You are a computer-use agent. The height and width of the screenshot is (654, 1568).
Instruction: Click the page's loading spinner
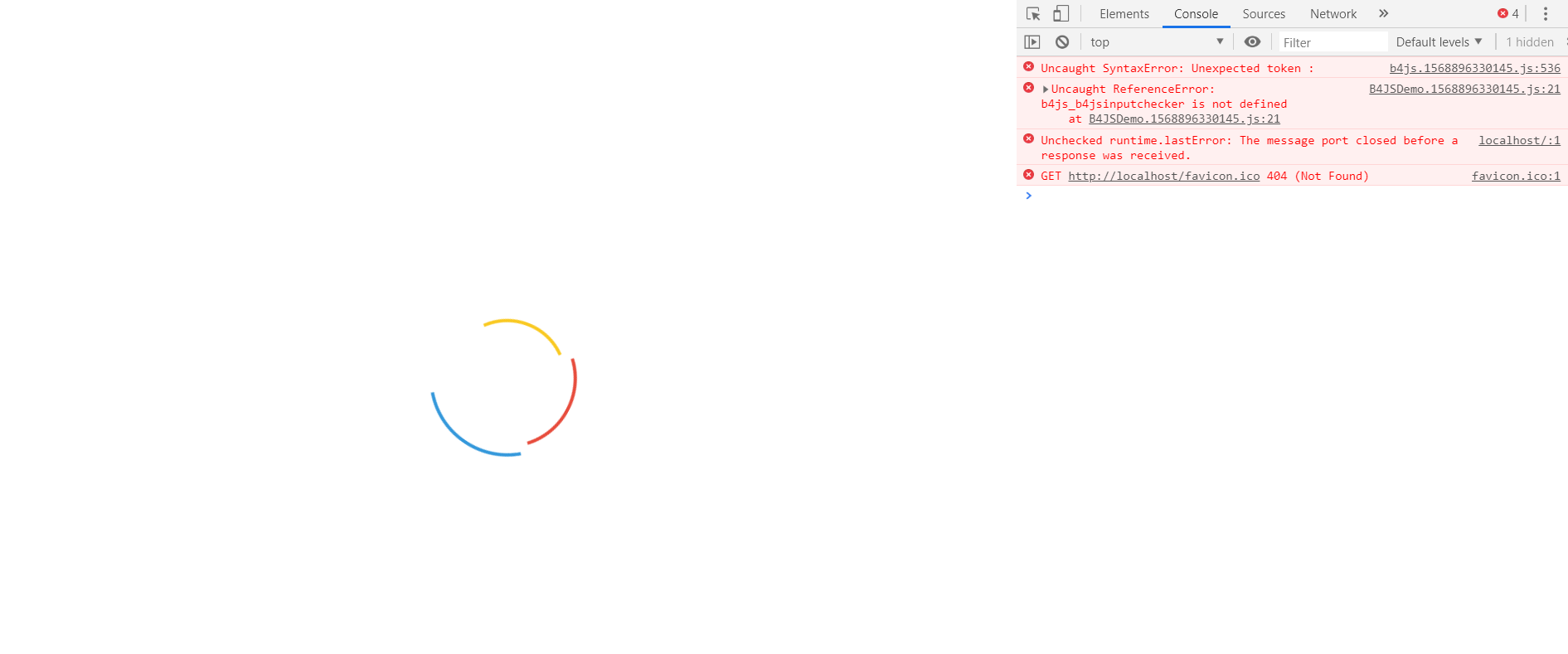click(504, 387)
